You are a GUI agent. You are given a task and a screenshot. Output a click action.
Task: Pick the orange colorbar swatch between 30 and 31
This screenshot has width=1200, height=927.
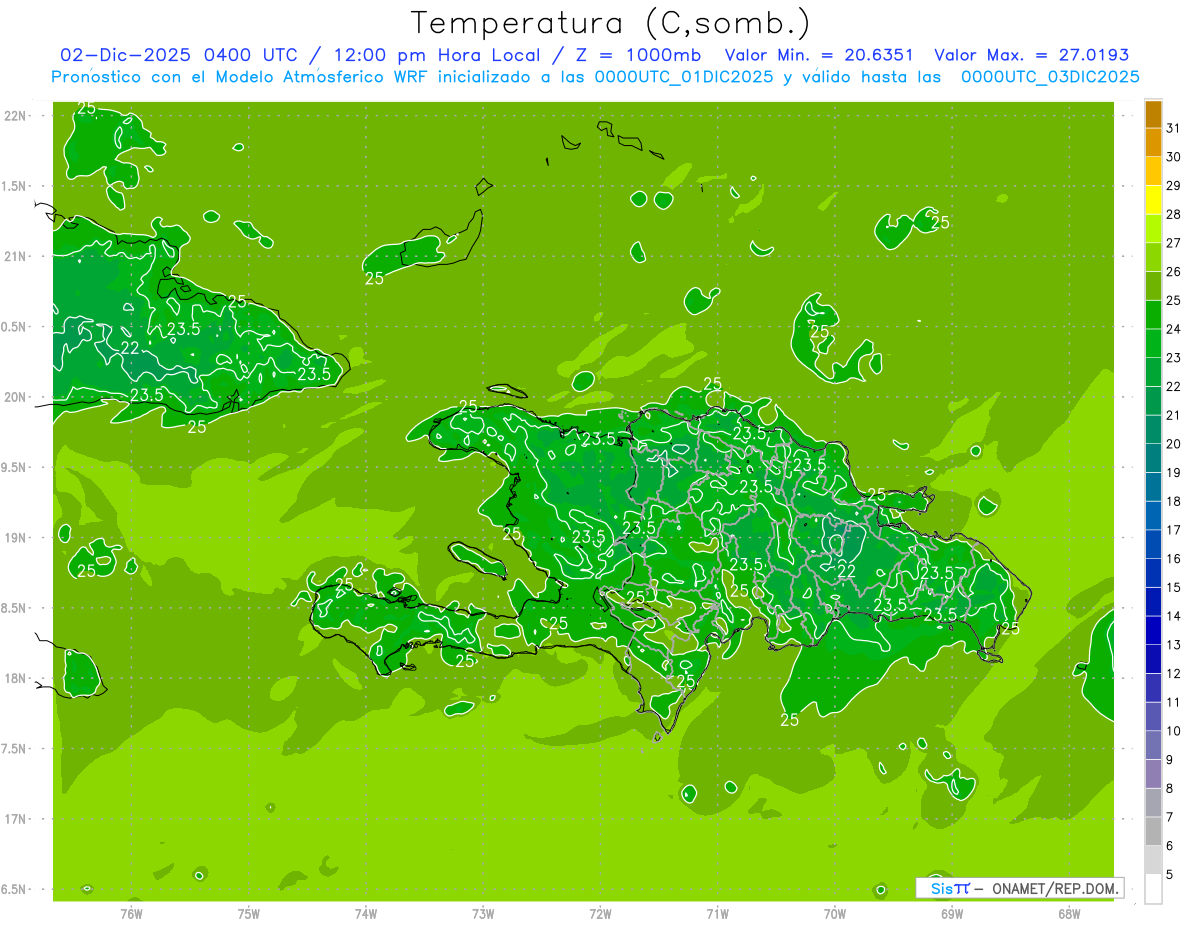pos(1153,143)
